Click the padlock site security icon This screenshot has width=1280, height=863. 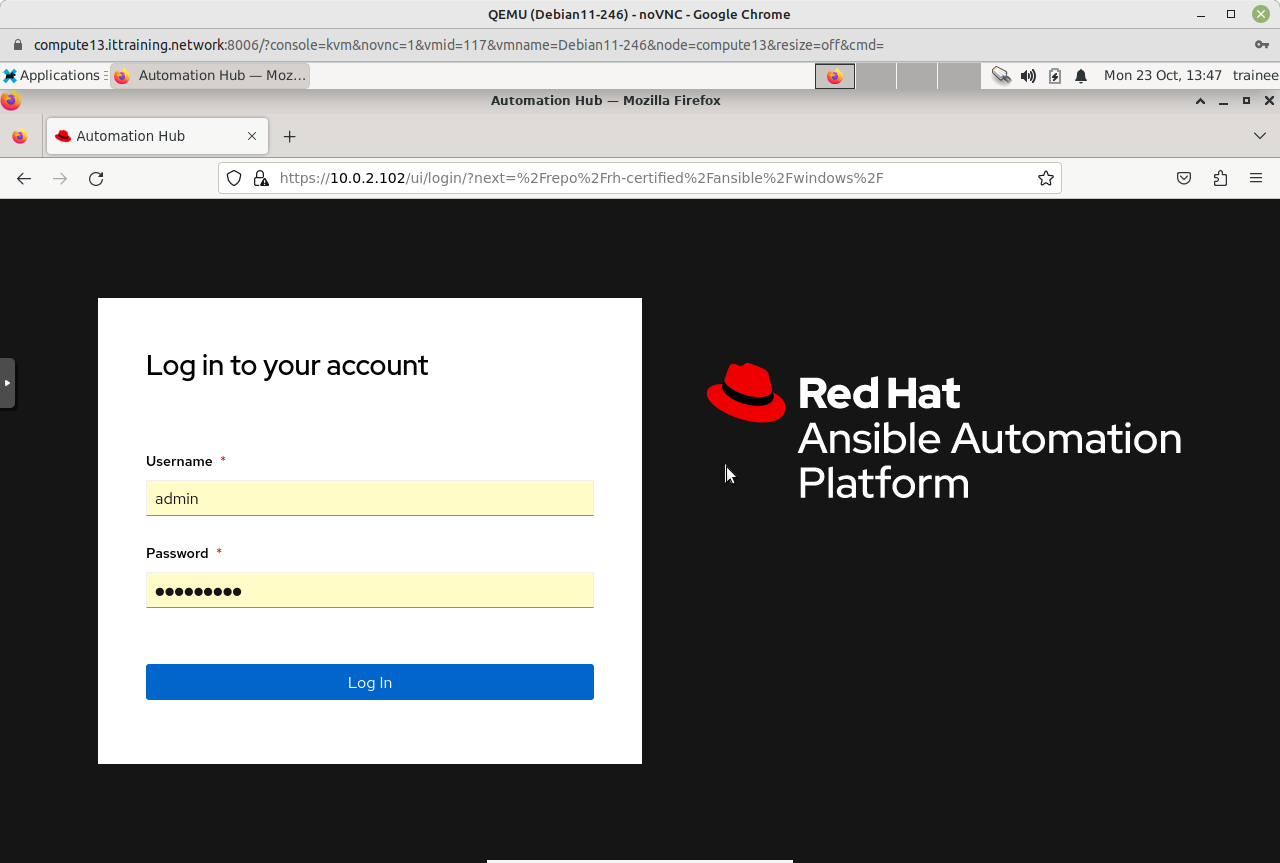point(261,178)
